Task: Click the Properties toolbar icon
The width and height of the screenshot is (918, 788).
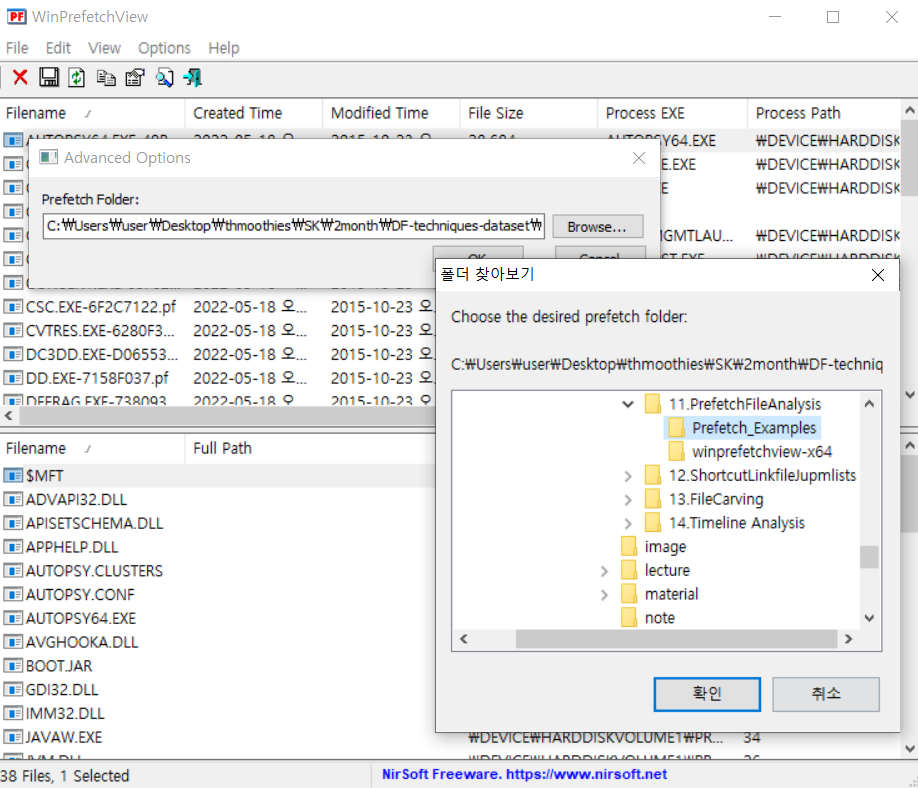Action: (x=135, y=77)
